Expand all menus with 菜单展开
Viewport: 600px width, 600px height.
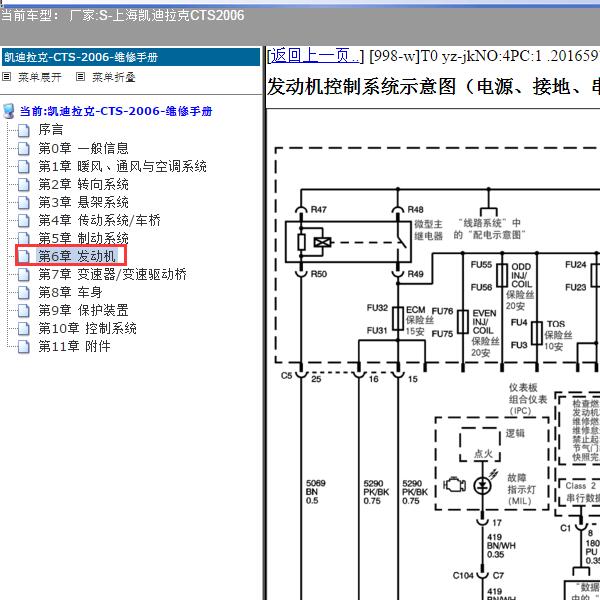[40, 77]
